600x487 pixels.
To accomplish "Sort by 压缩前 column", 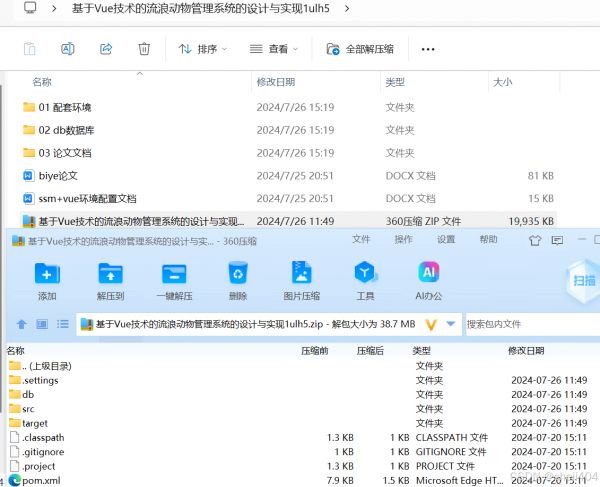I will point(315,350).
